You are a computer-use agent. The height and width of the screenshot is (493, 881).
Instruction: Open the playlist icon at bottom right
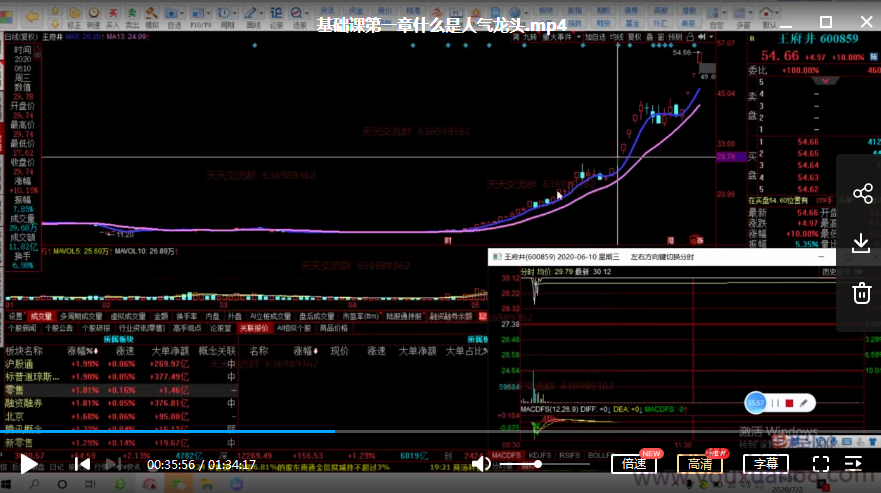click(x=854, y=464)
